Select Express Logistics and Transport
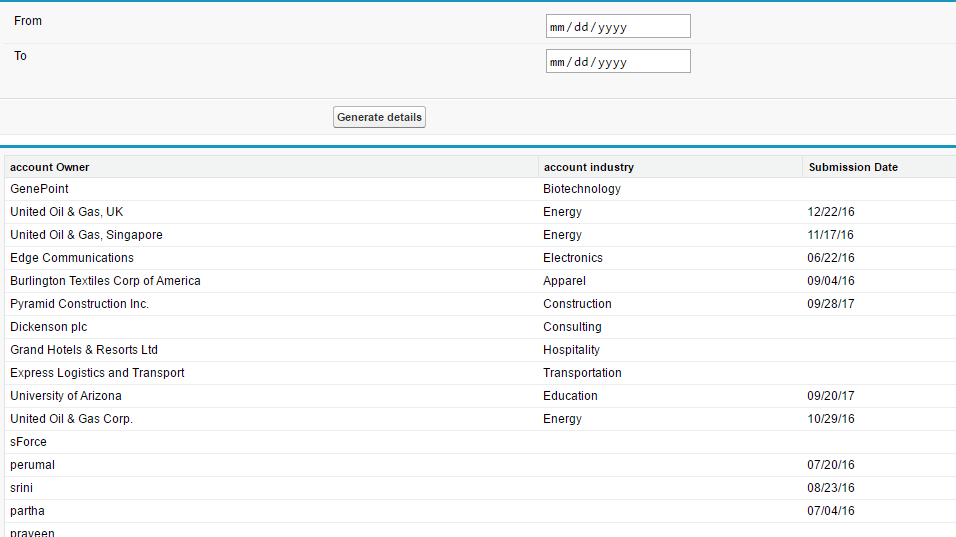 point(97,373)
